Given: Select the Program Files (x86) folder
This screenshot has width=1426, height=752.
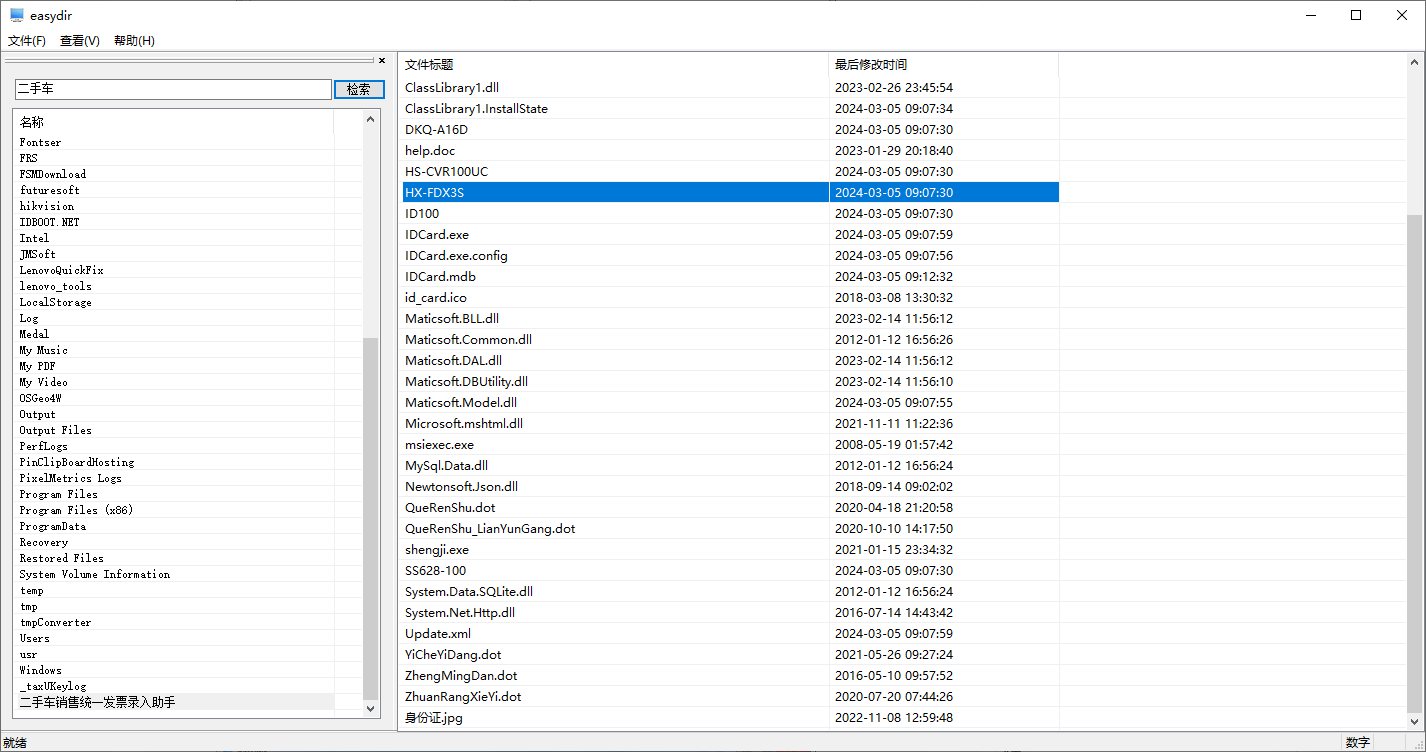Looking at the screenshot, I should (x=76, y=510).
